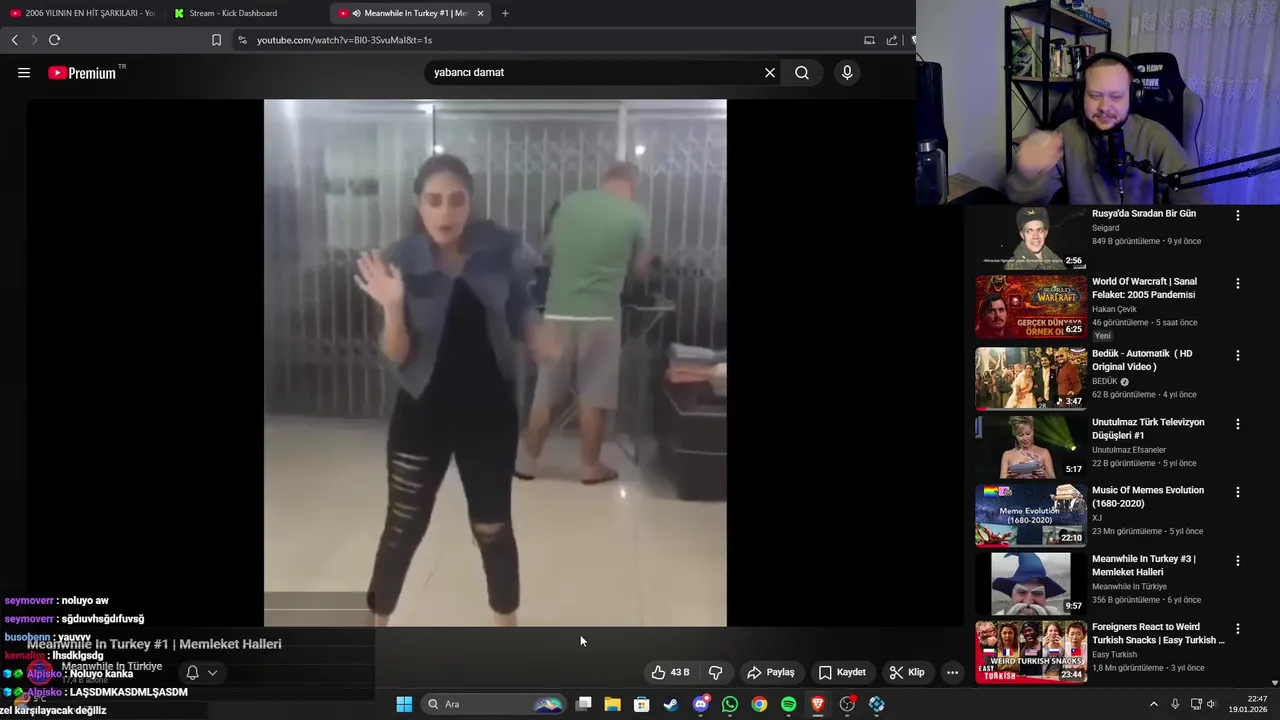Open Bedük Automatik video thumbnail
The height and width of the screenshot is (720, 1280).
point(1030,379)
